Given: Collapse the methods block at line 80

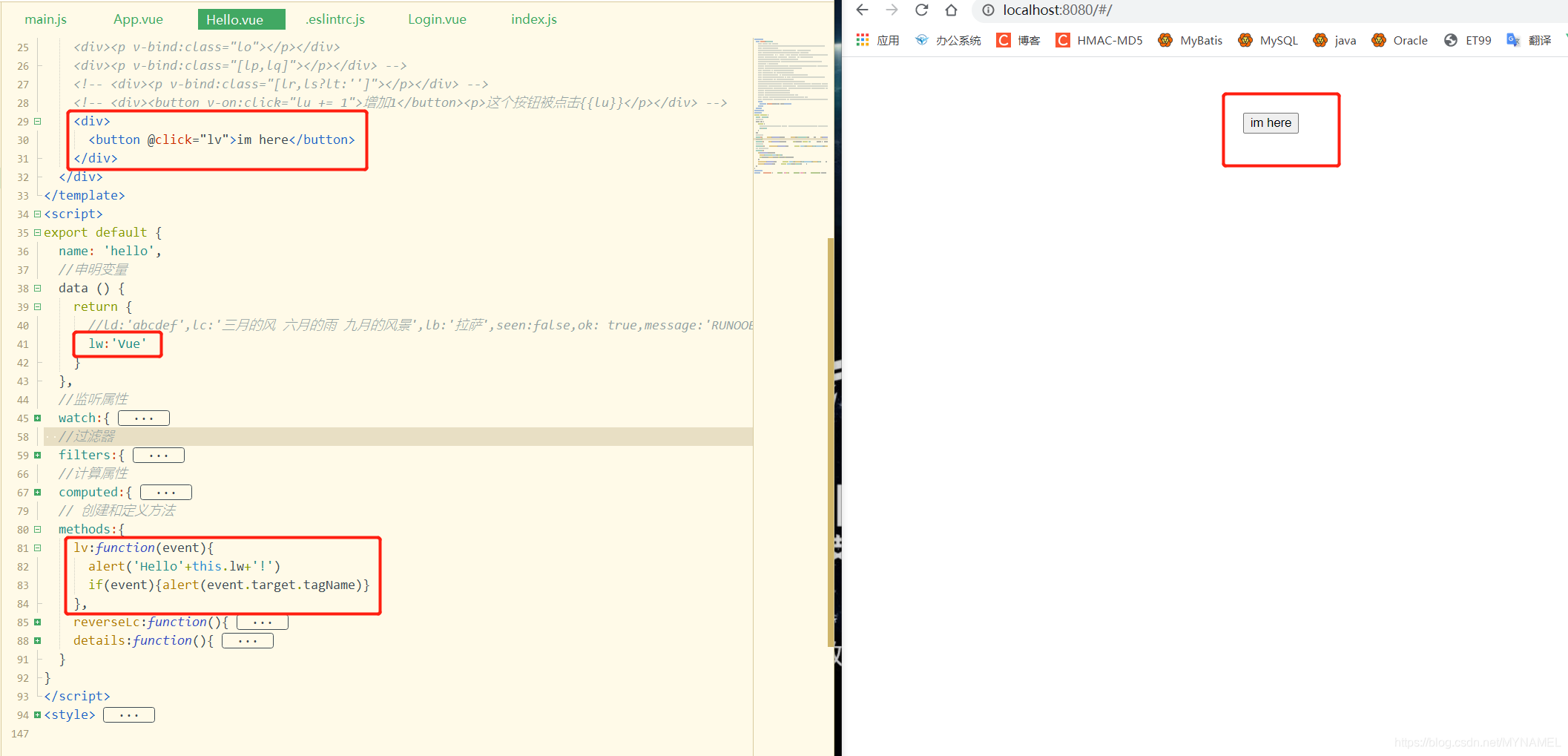Looking at the screenshot, I should click(38, 529).
